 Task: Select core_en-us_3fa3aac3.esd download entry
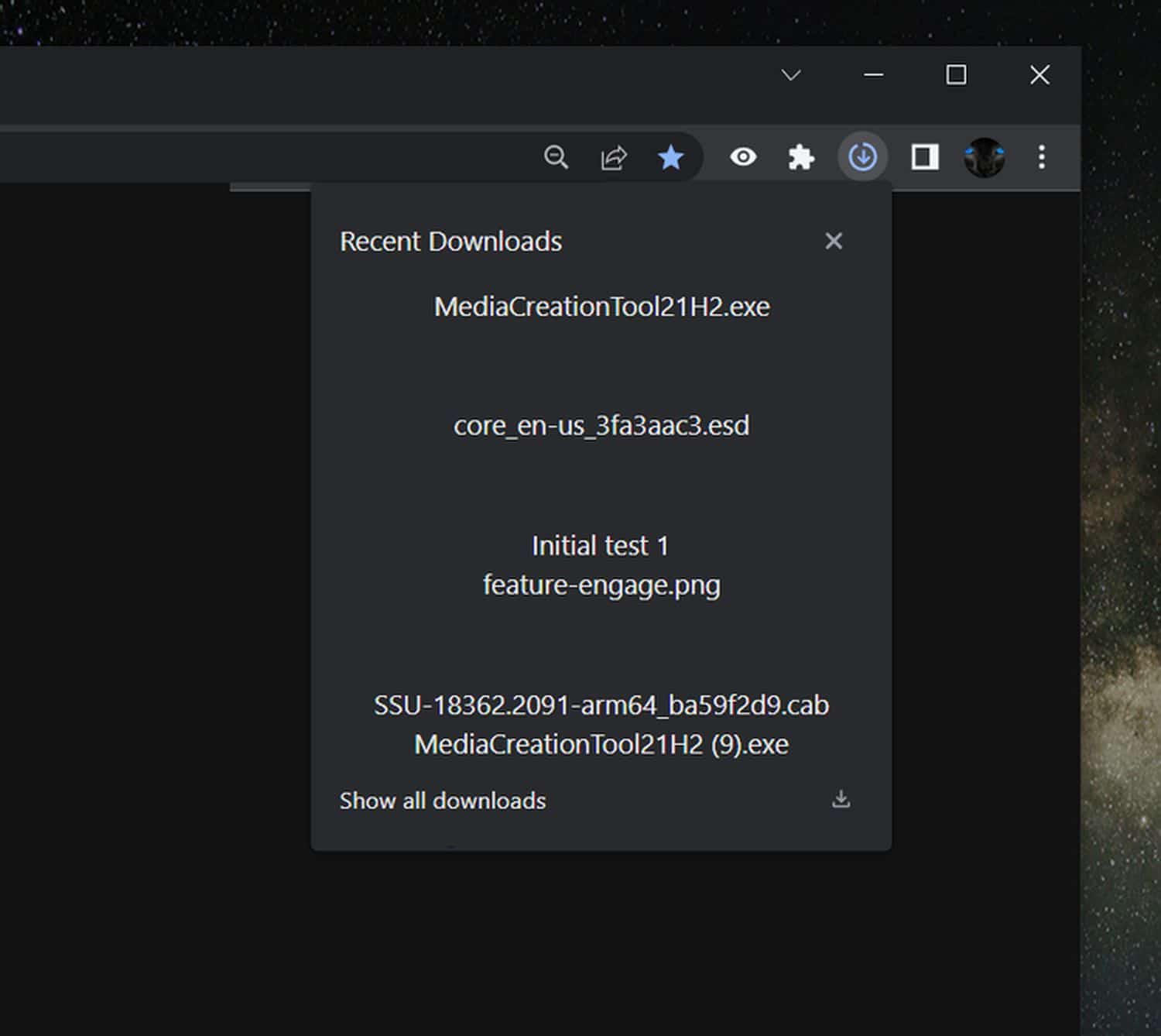click(601, 426)
